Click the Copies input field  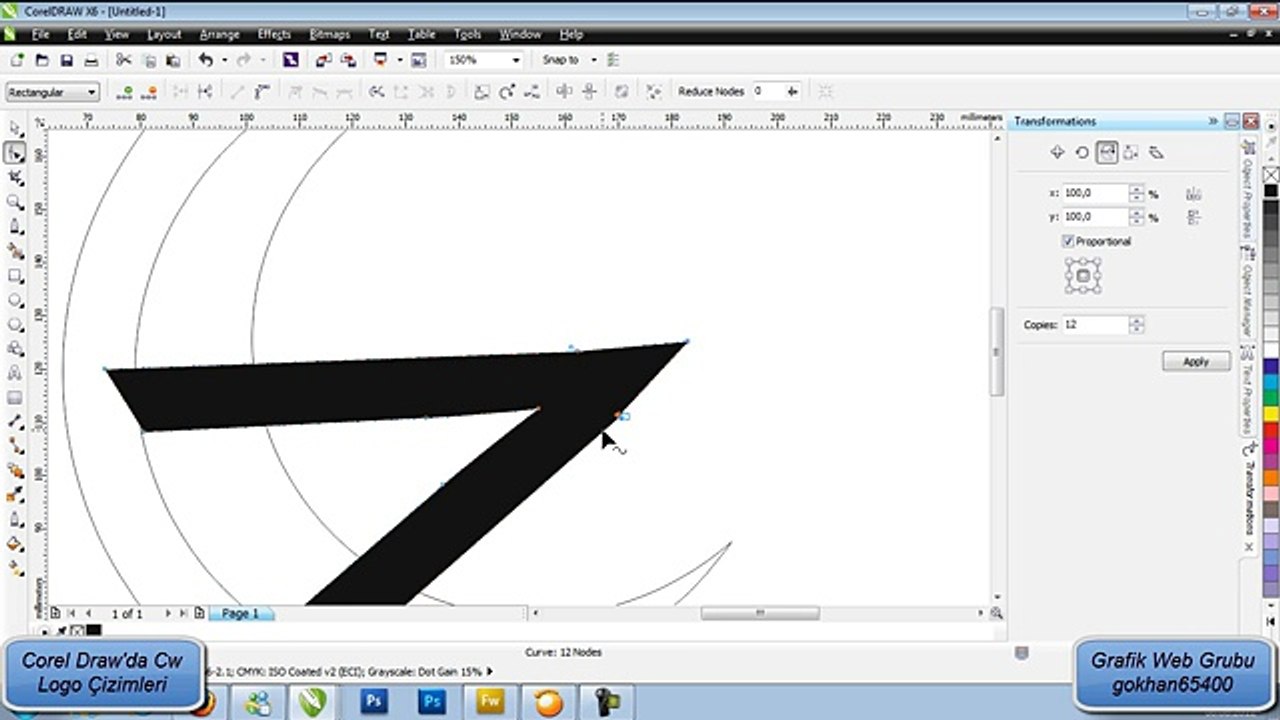click(1094, 325)
